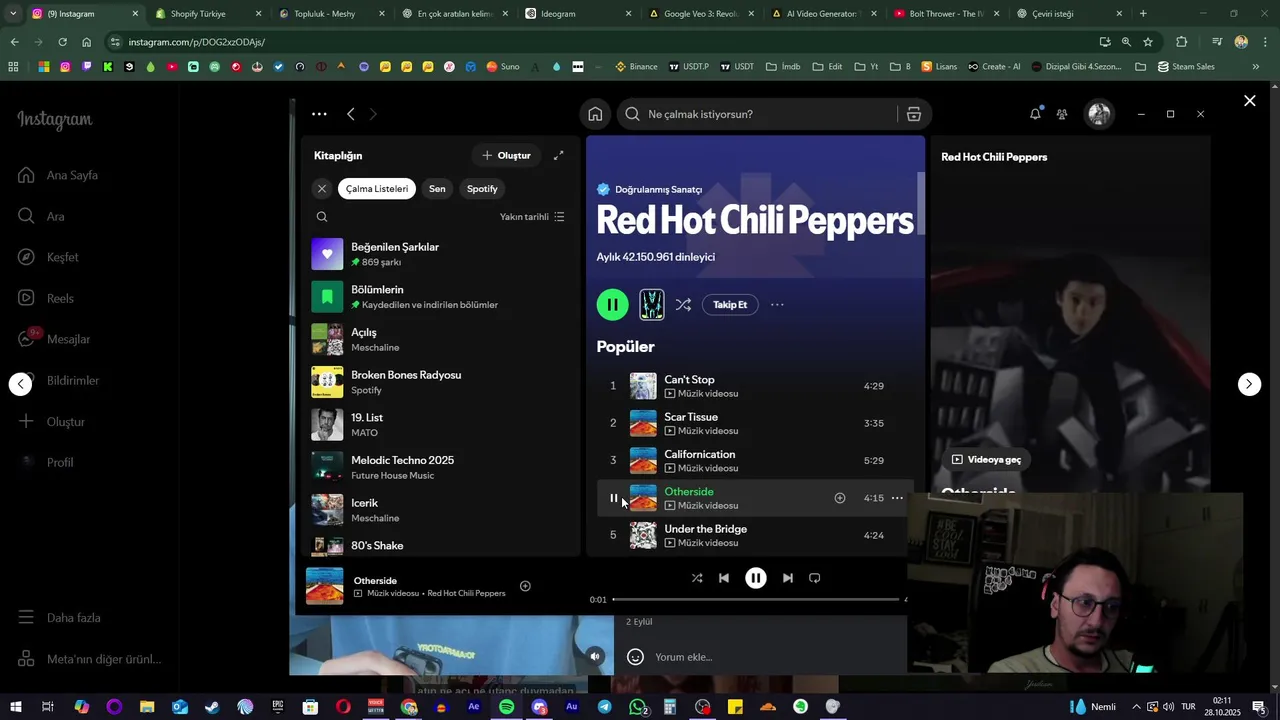This screenshot has height=720, width=1280.
Task: Open WhatsApp from the Windows taskbar
Action: tap(638, 707)
